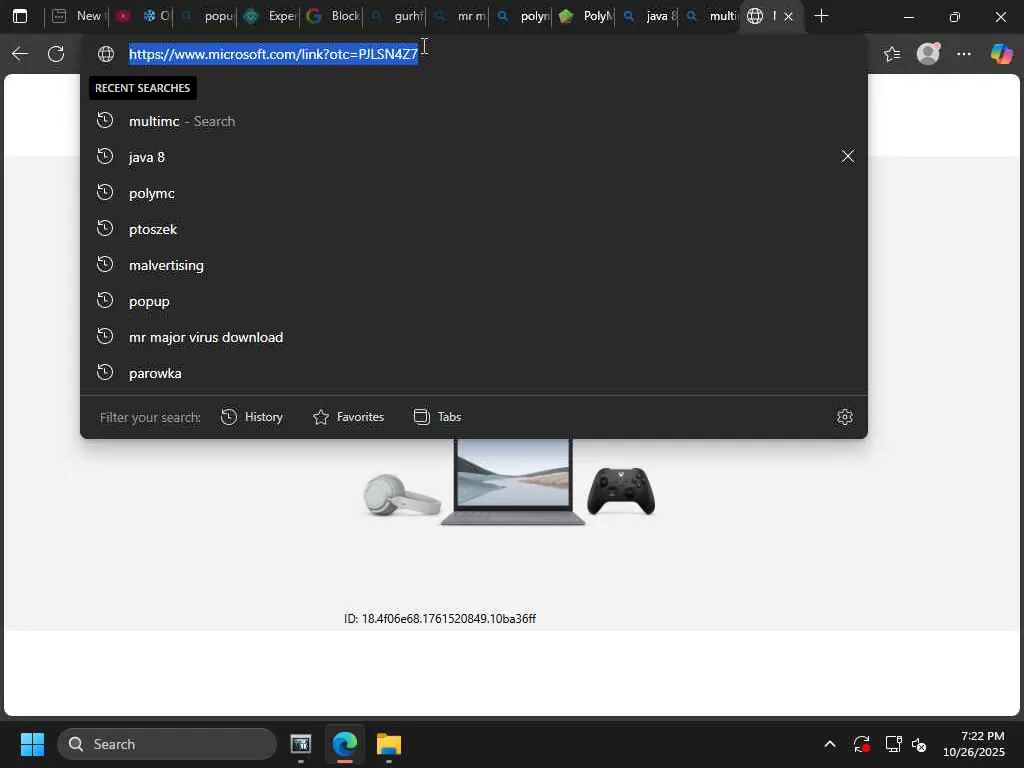Filter search by Tabs
The image size is (1024, 768).
(438, 417)
